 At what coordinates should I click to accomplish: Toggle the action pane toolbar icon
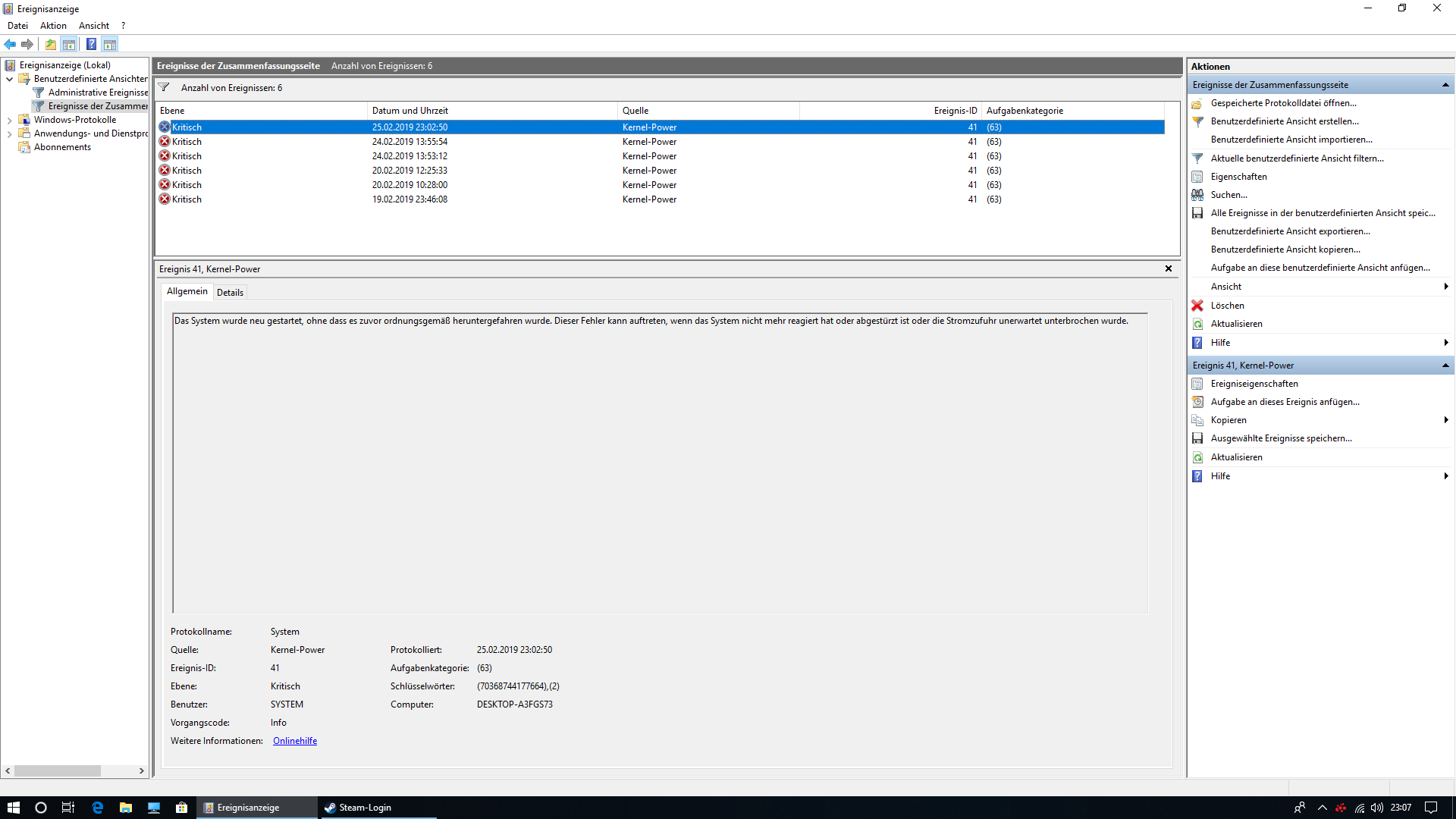tap(110, 44)
